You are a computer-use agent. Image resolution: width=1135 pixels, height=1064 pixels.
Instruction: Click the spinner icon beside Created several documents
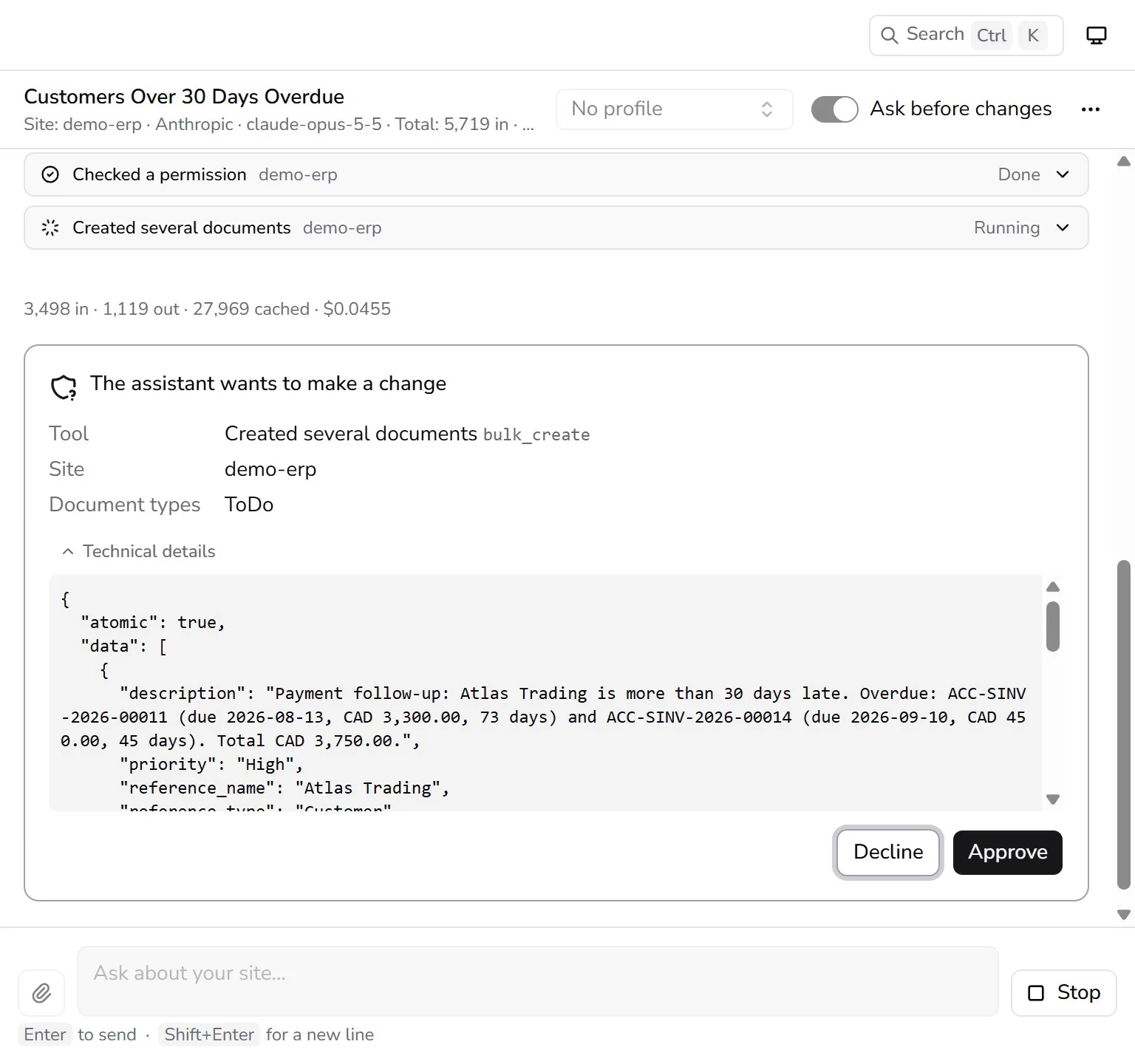coord(50,228)
